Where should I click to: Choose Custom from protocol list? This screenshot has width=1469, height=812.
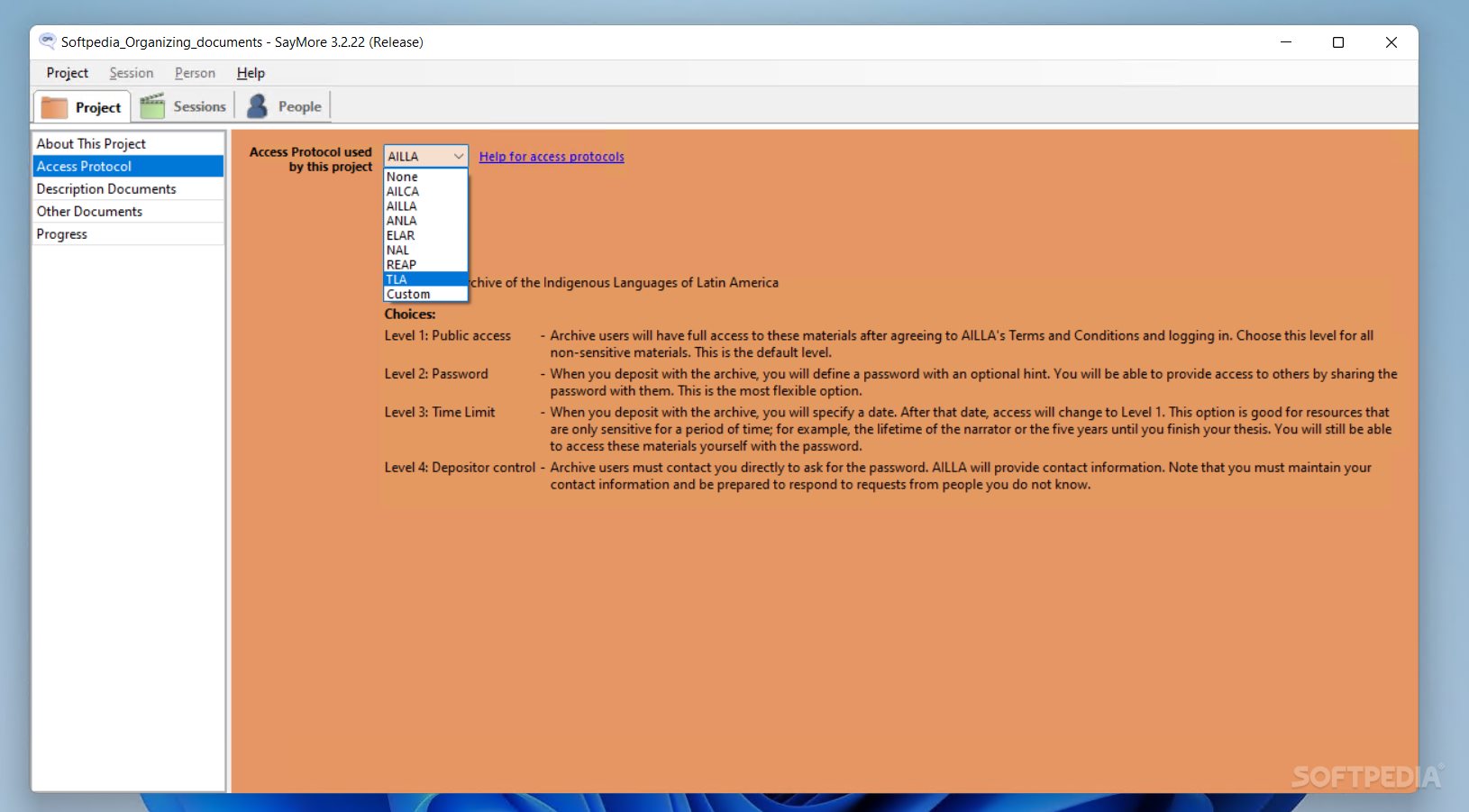click(x=425, y=295)
